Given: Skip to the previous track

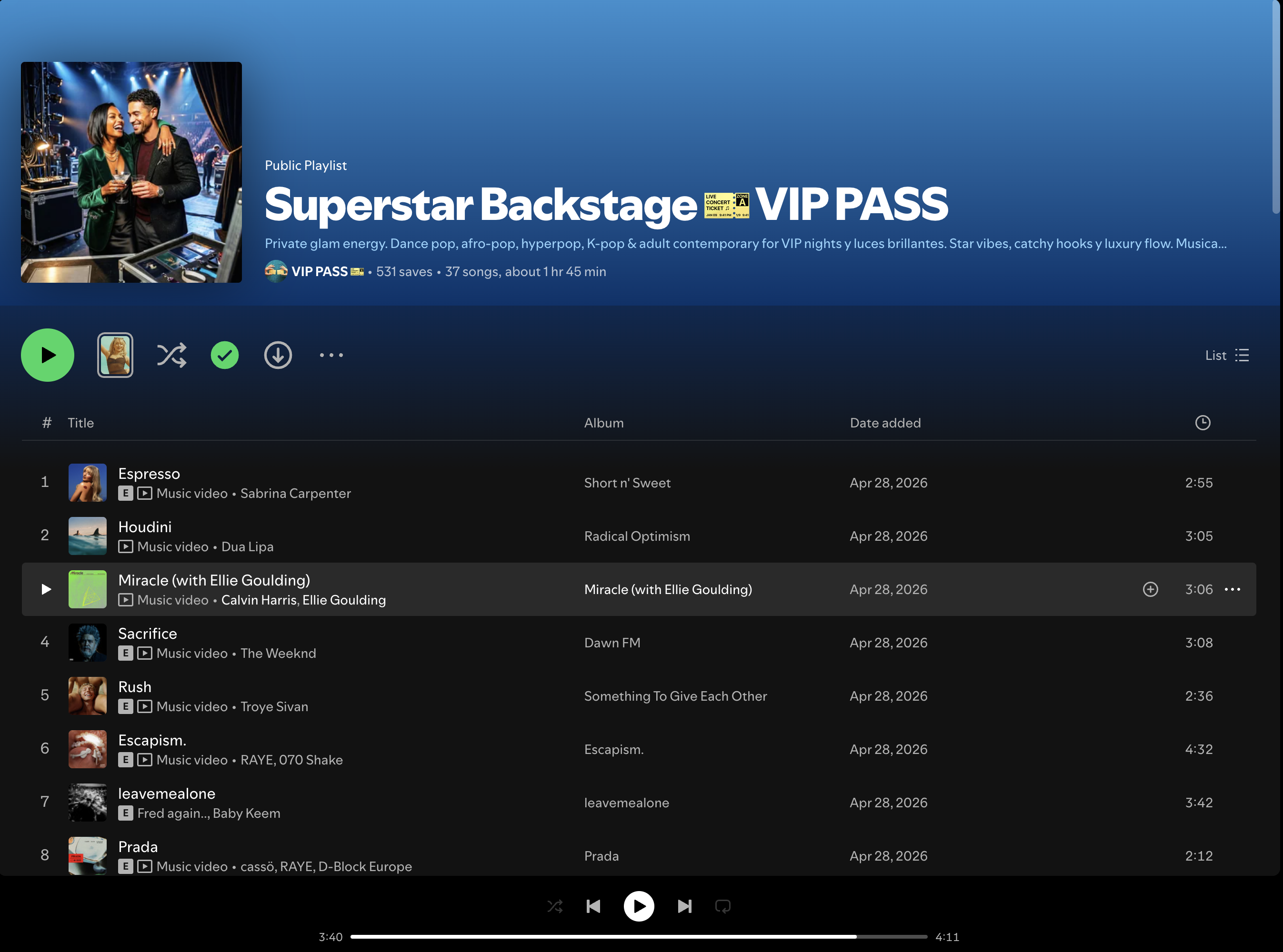Looking at the screenshot, I should click(x=593, y=906).
